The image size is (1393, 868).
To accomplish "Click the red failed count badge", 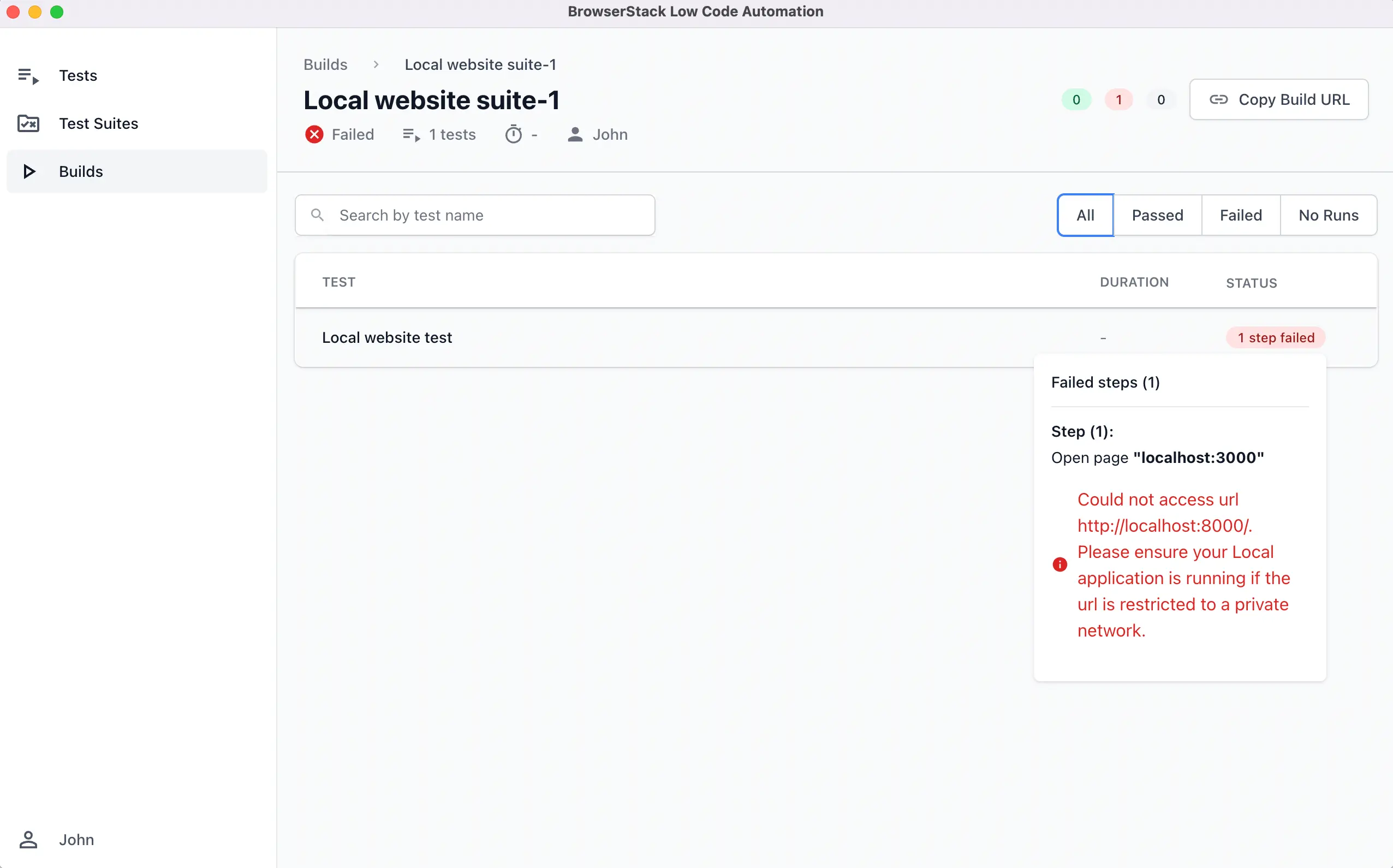I will [1118, 100].
